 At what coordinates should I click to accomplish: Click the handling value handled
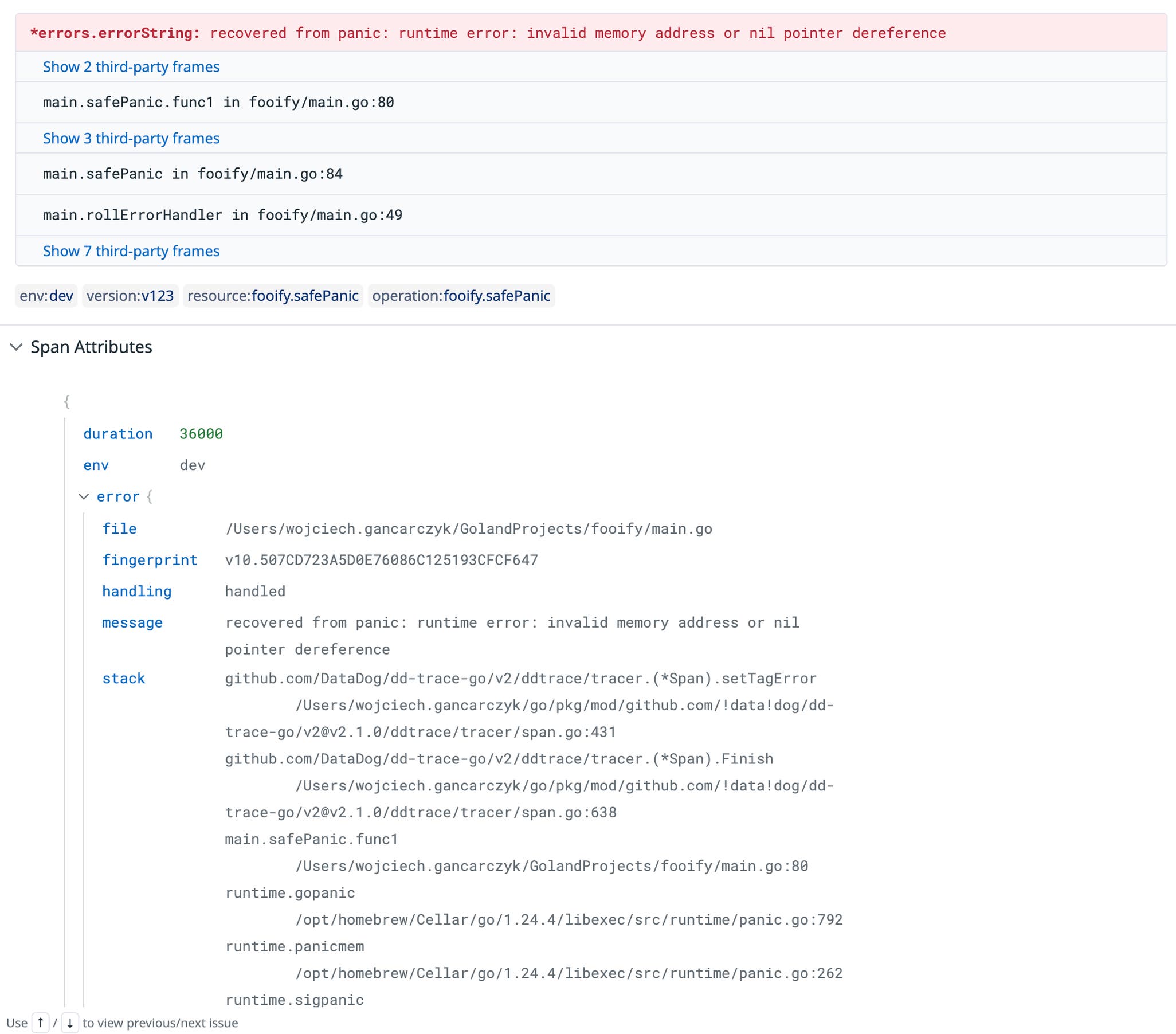pyautogui.click(x=255, y=591)
